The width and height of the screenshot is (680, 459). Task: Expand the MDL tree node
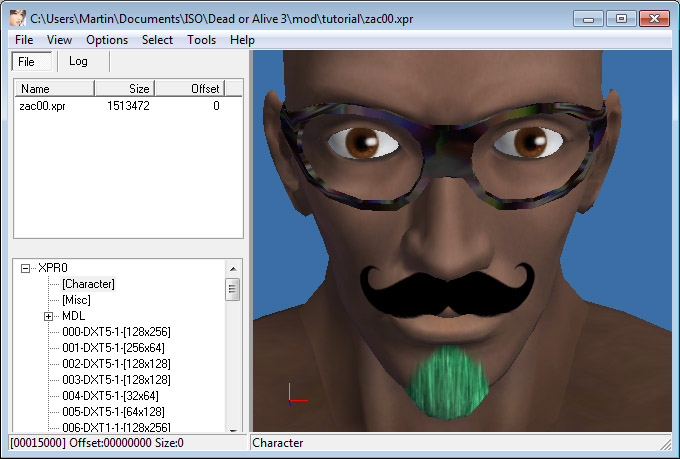coord(49,316)
